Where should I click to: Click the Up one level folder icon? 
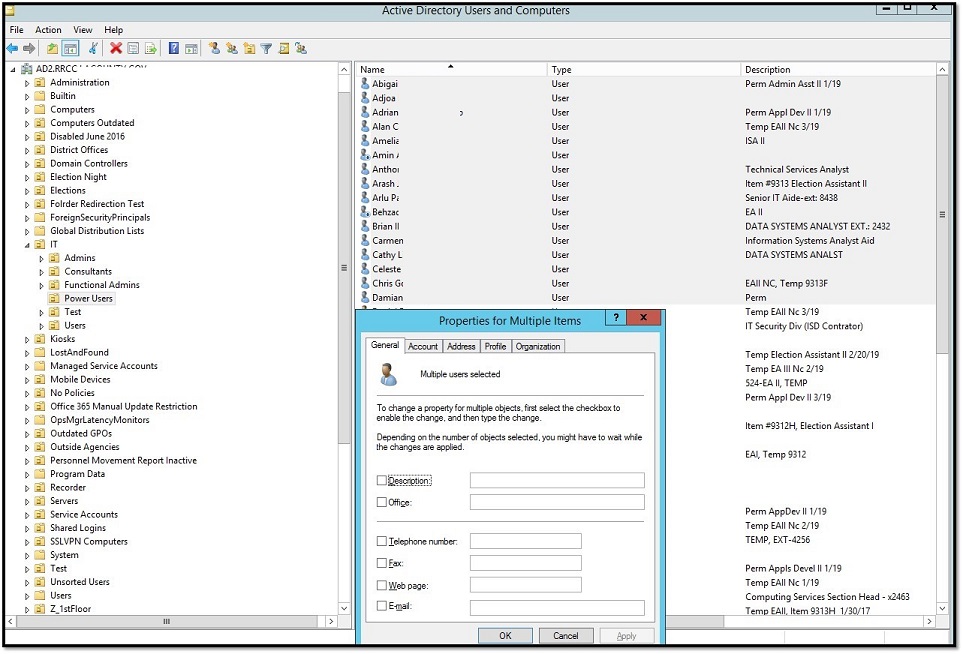pyautogui.click(x=53, y=49)
